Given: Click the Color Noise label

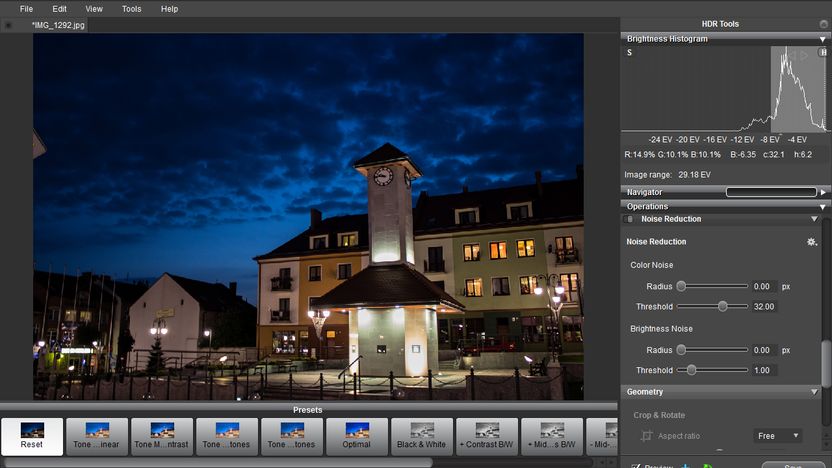Looking at the screenshot, I should point(652,265).
